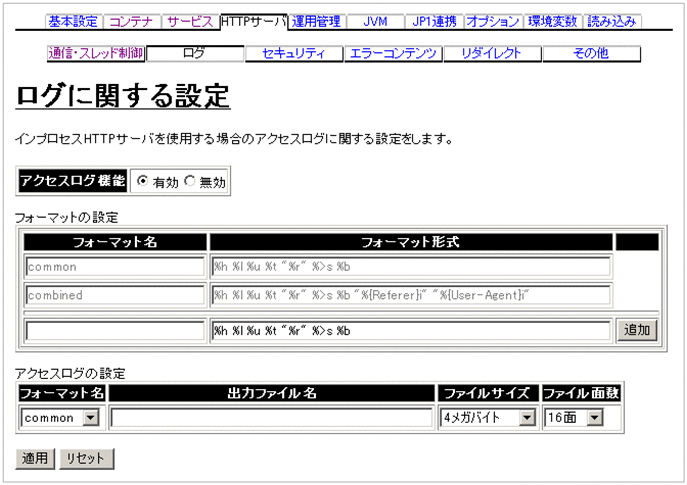
Task: Click the リセット button
Action: 87,459
